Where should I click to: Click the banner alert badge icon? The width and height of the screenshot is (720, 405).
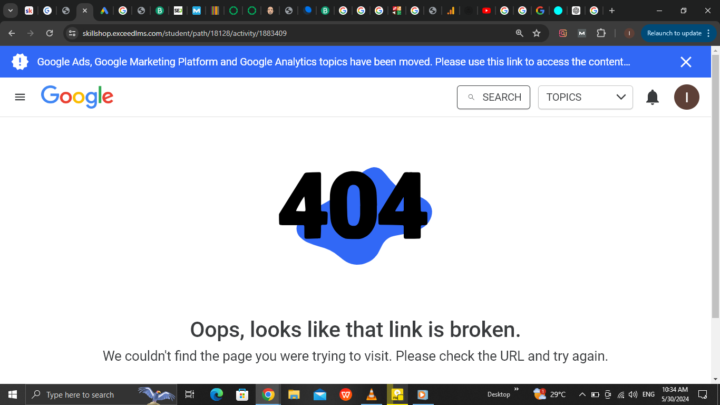(x=20, y=62)
